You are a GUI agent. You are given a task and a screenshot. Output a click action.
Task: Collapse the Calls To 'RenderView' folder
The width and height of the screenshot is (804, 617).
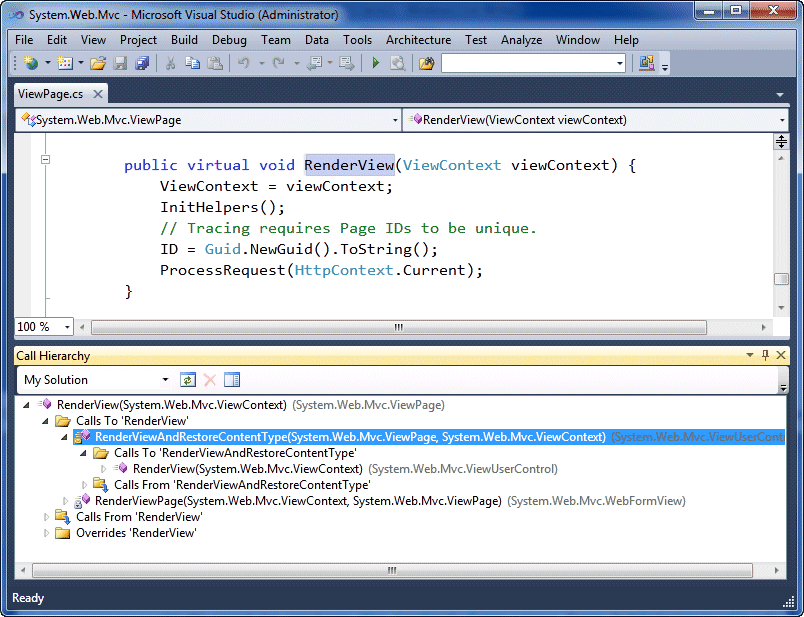click(x=45, y=421)
